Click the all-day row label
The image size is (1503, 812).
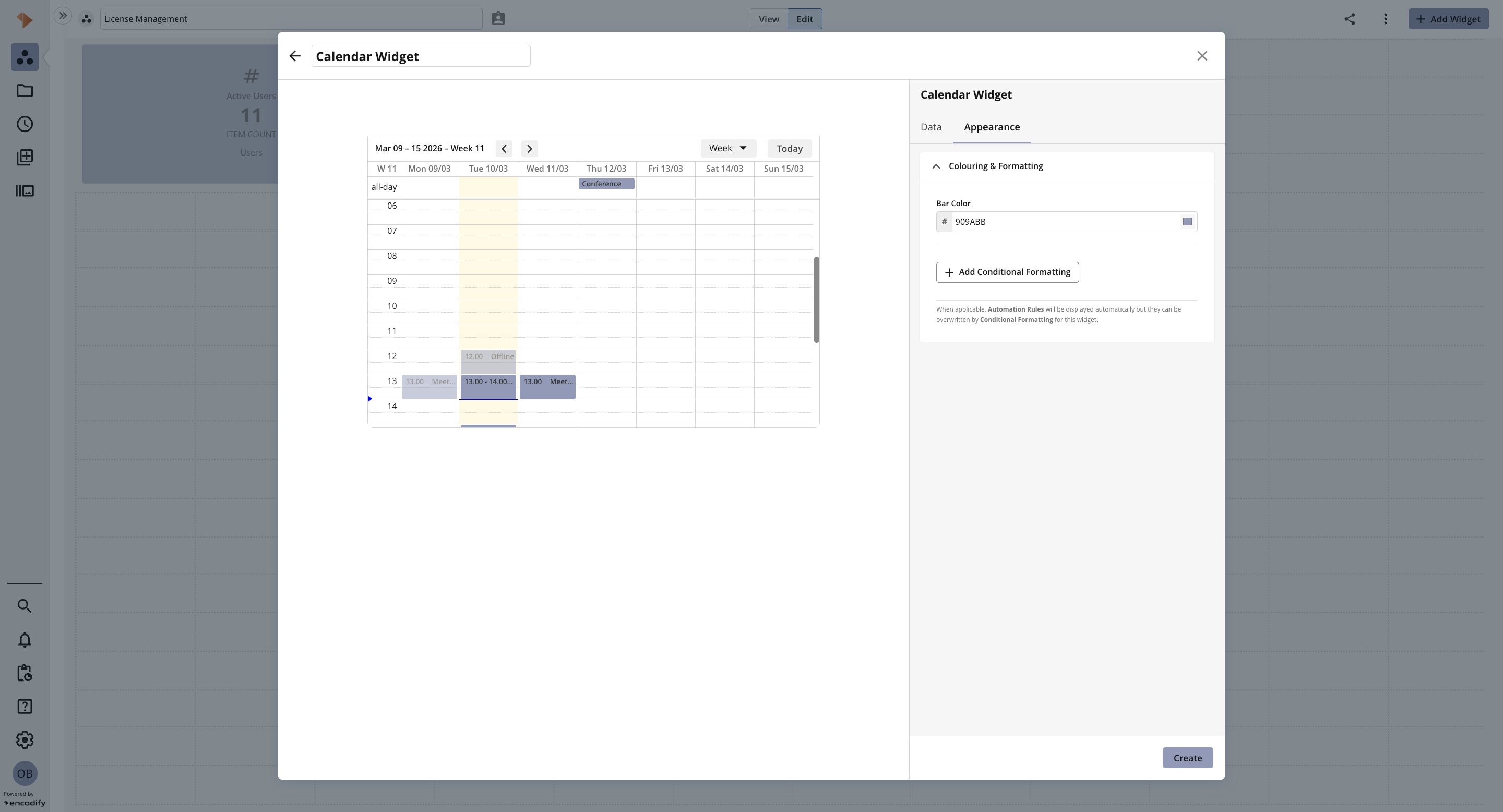click(x=384, y=187)
